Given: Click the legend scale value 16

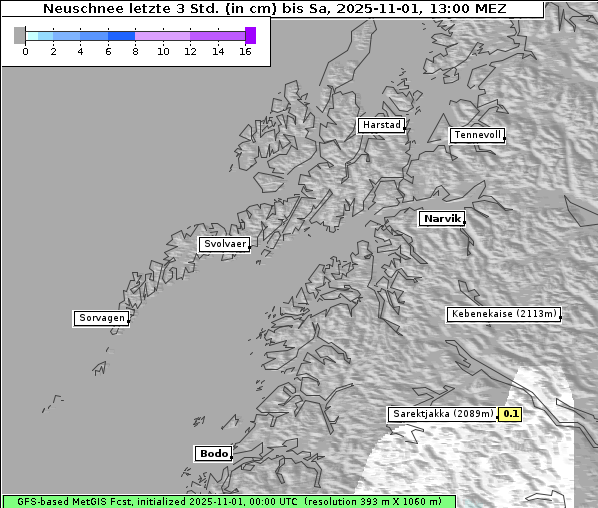Looking at the screenshot, I should (245, 51).
